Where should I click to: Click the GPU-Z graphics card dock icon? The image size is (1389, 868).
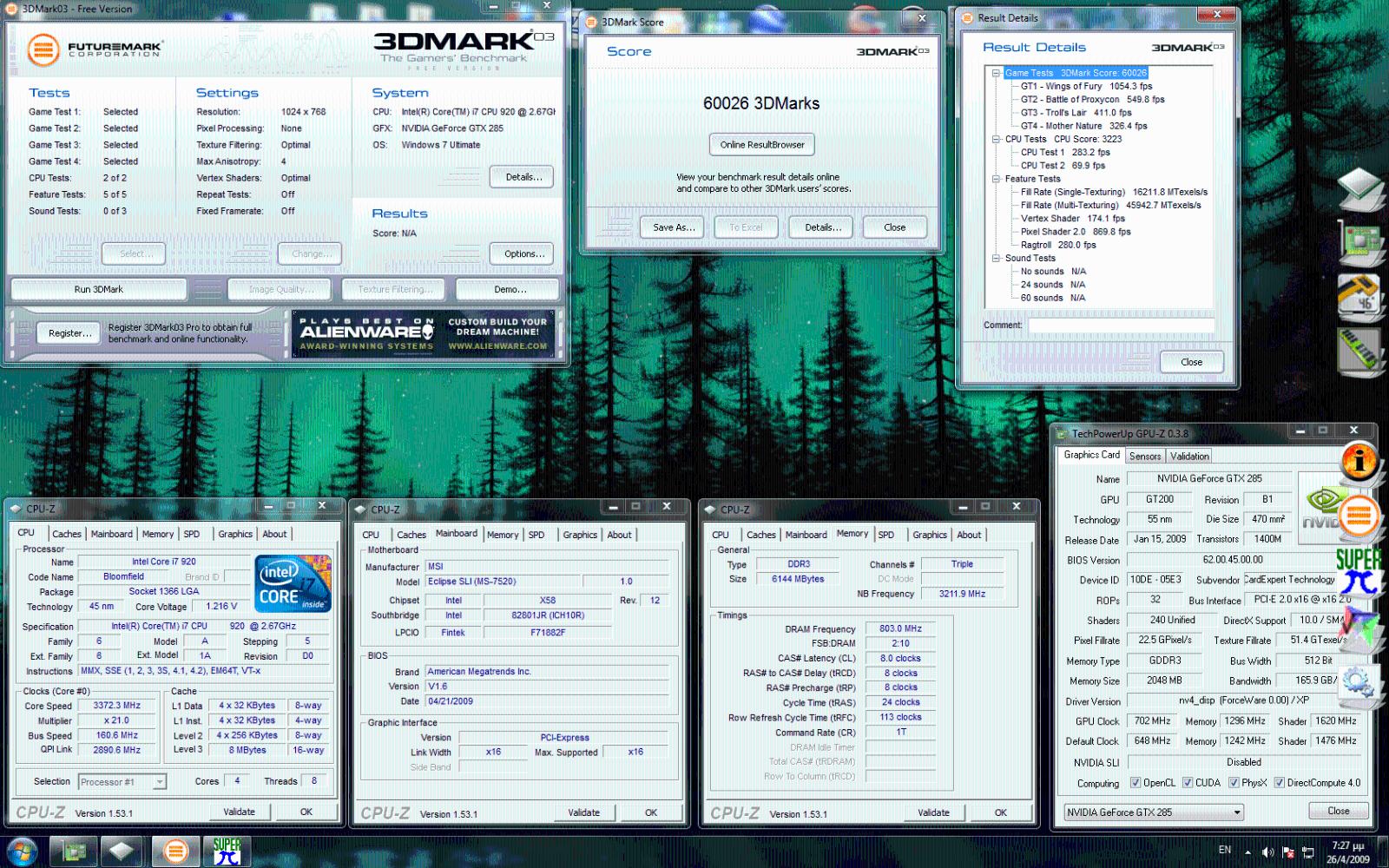pos(1360,242)
